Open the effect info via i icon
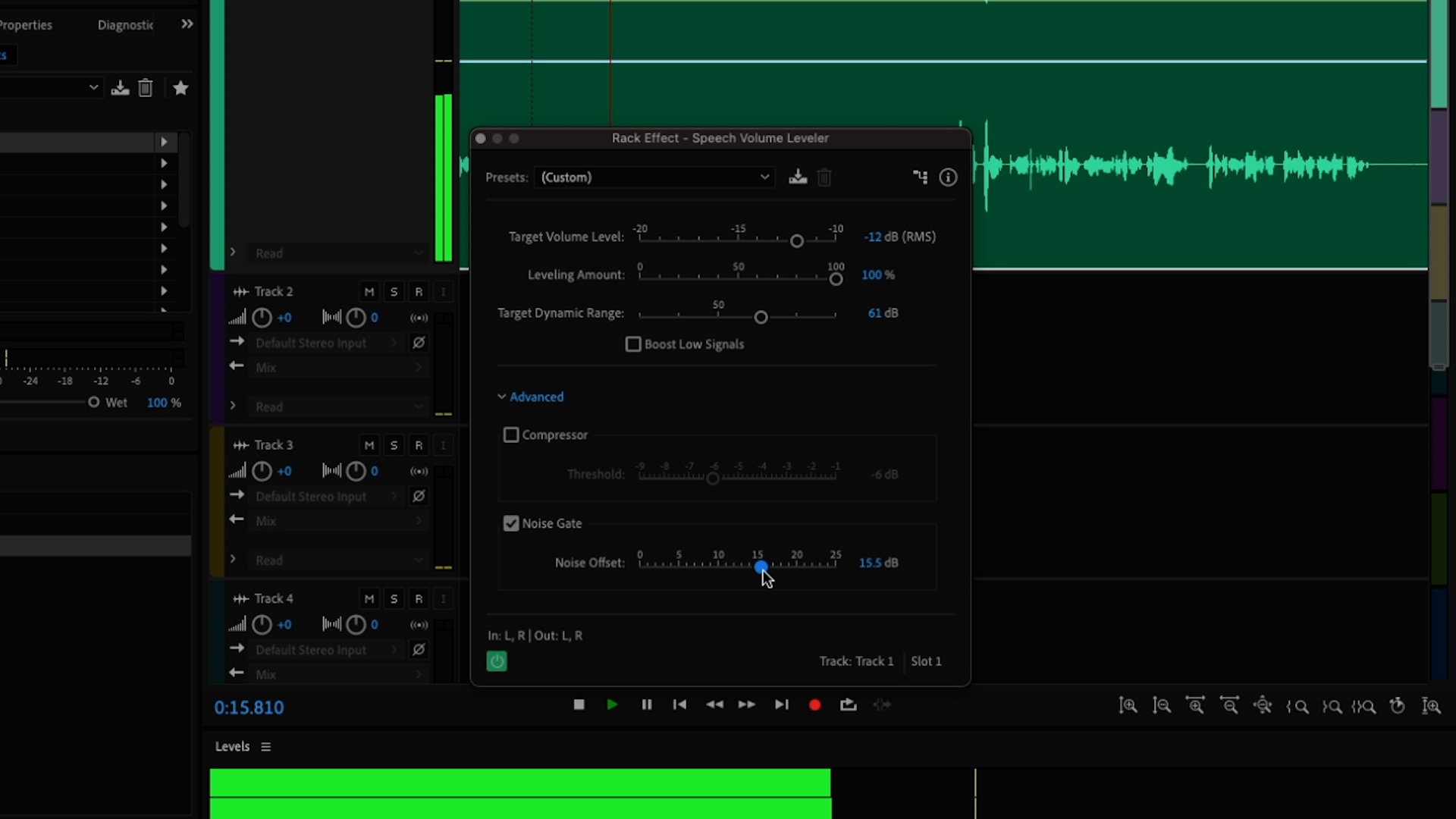Screen dimensions: 1456x819 click(x=947, y=177)
